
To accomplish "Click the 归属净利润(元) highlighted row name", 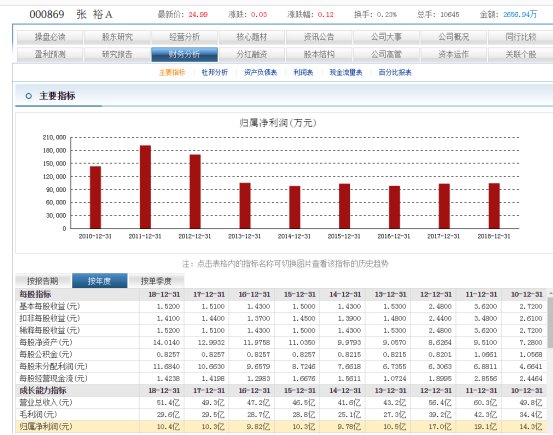I will [46, 426].
